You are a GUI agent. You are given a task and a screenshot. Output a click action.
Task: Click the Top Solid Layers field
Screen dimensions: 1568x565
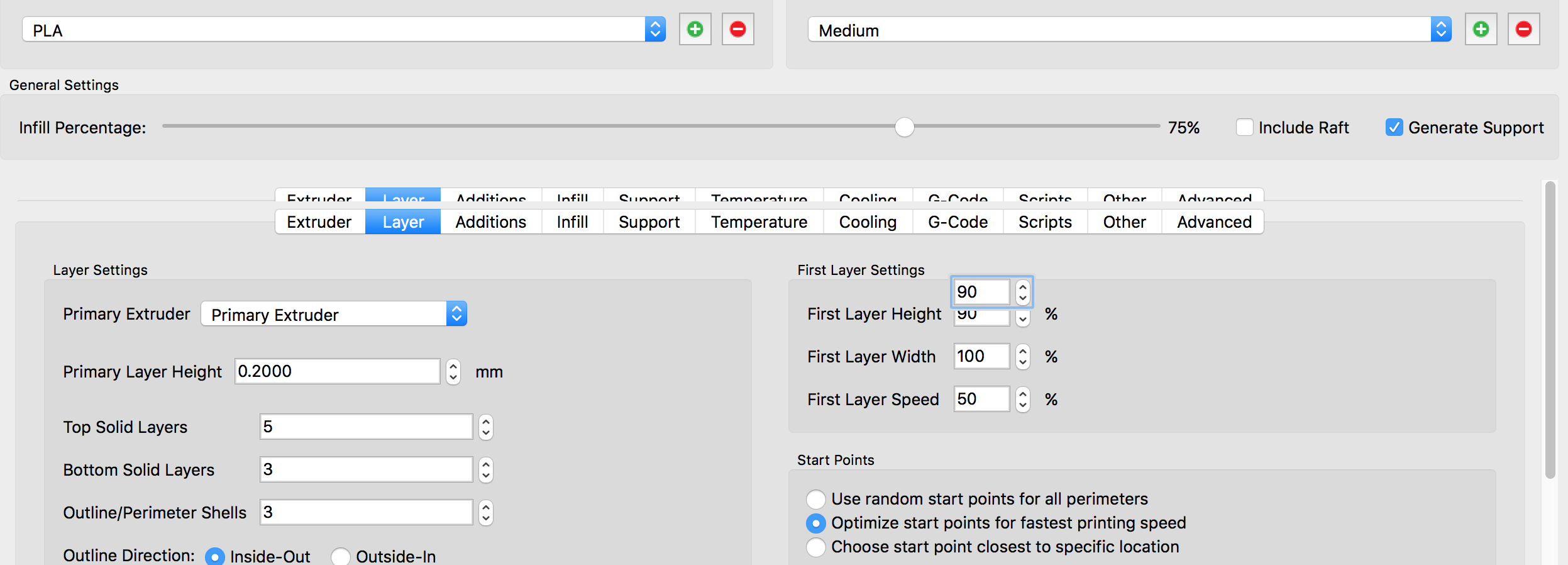tap(367, 427)
